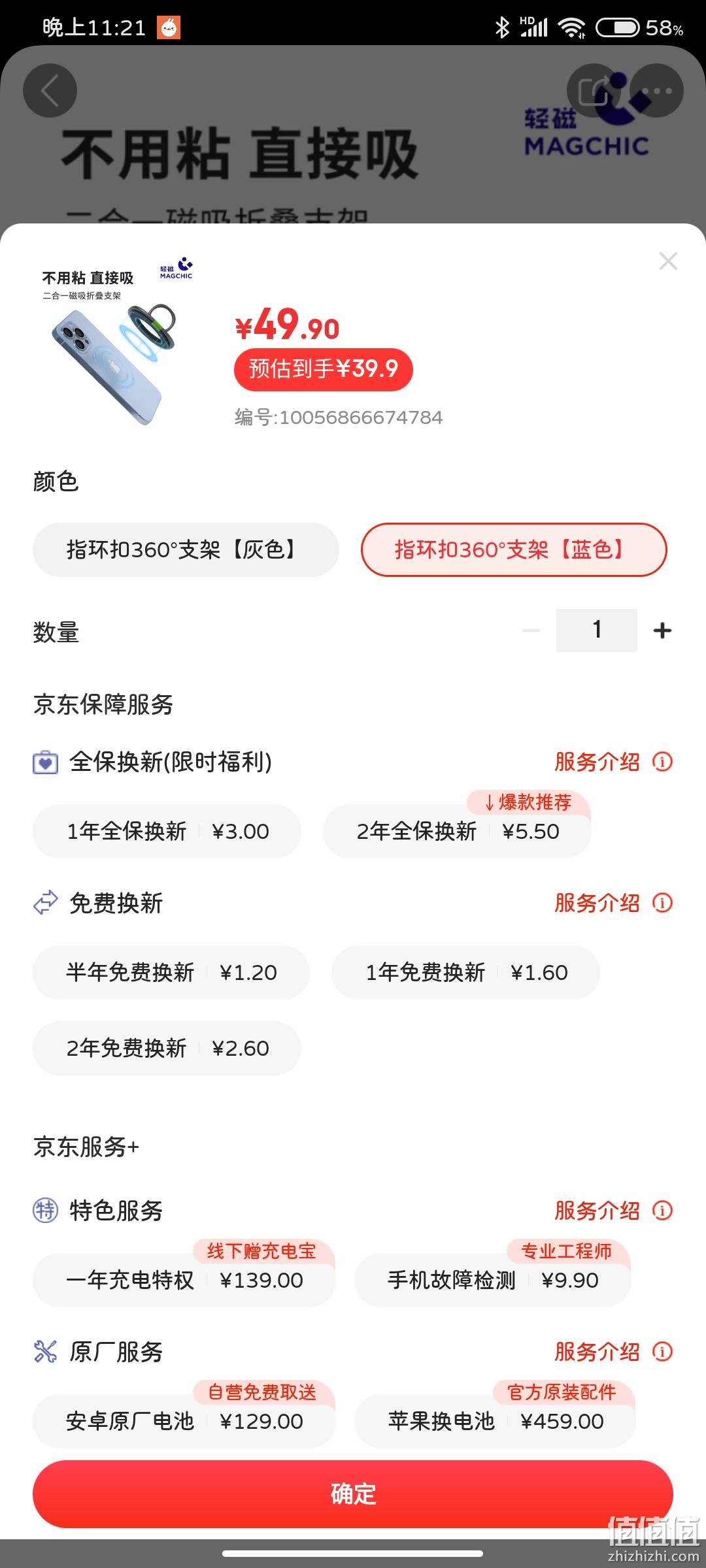The width and height of the screenshot is (706, 1568).
Task: Select the 蓝色 ring holder color option
Action: coord(514,549)
